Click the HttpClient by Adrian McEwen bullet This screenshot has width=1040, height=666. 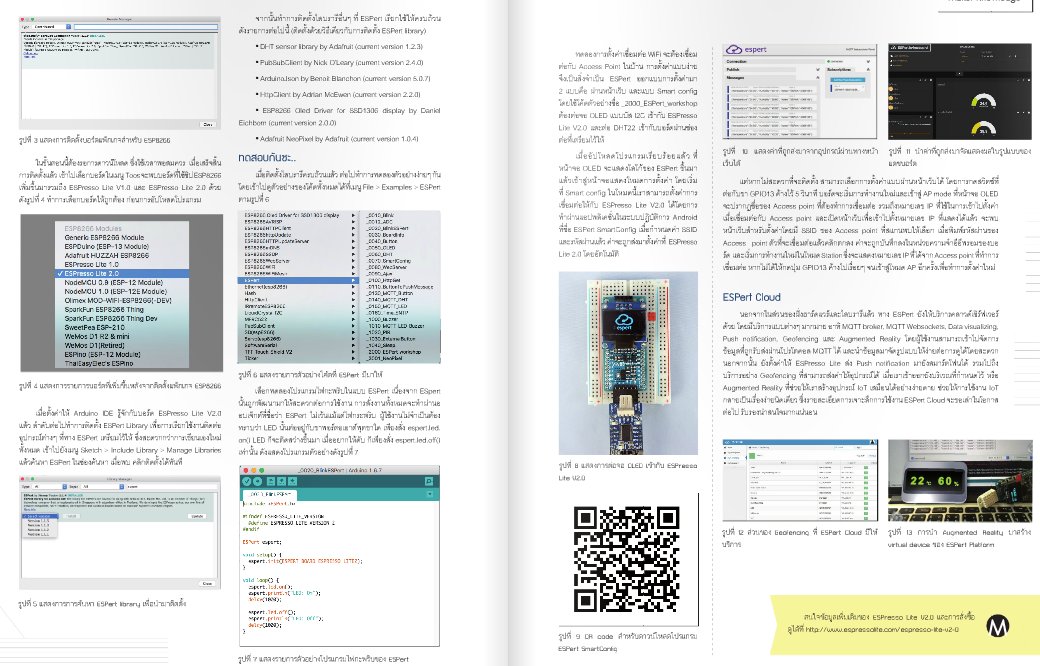pyautogui.click(x=340, y=94)
